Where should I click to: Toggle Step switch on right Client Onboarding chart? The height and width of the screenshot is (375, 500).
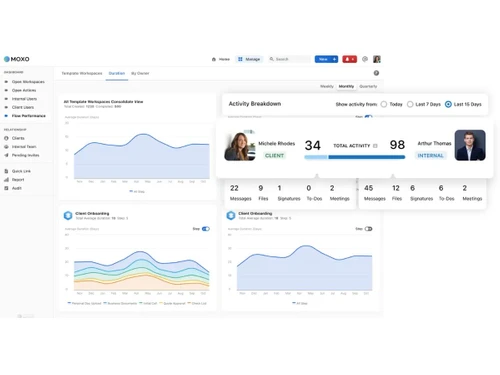click(368, 229)
